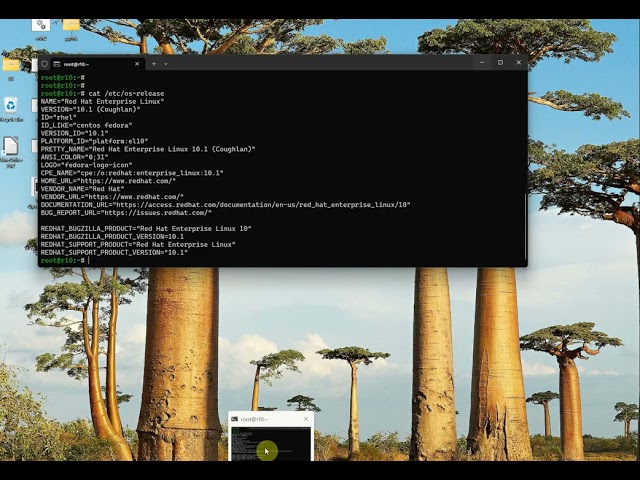
Task: Maximize the terminal window
Action: click(500, 62)
